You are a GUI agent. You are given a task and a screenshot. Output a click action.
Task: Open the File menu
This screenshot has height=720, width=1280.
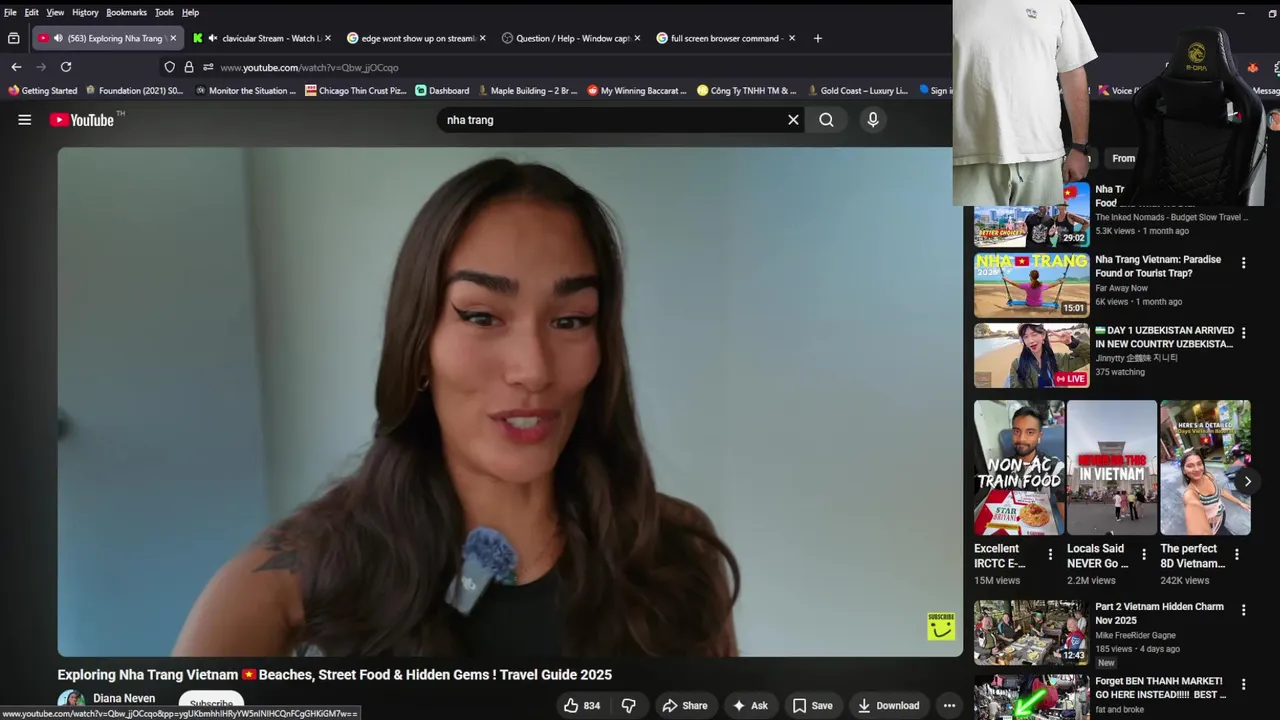(10, 12)
